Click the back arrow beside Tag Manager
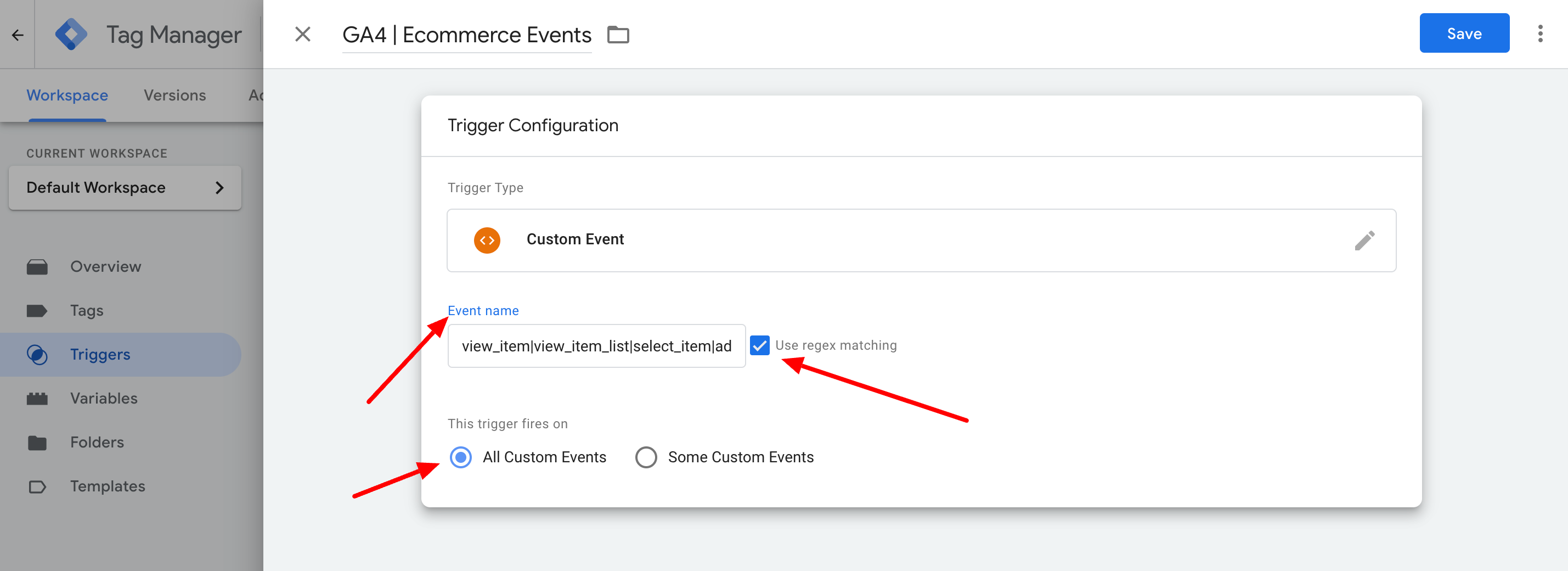This screenshot has height=571, width=1568. point(18,35)
